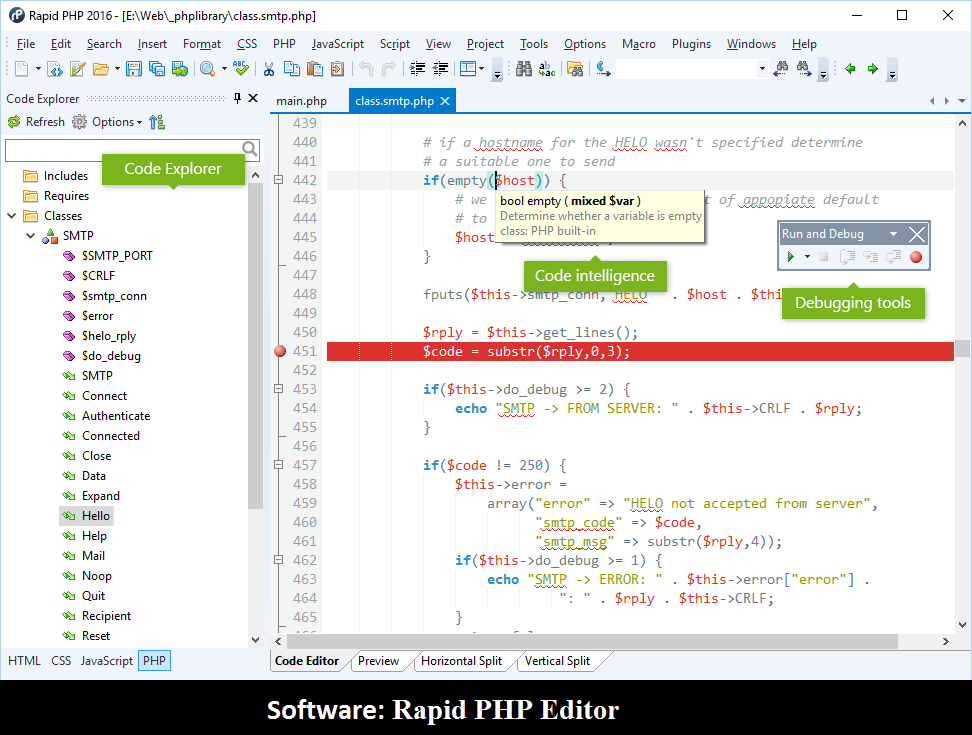Switch to Horizontal Split view
Viewport: 972px width, 735px height.
click(461, 661)
